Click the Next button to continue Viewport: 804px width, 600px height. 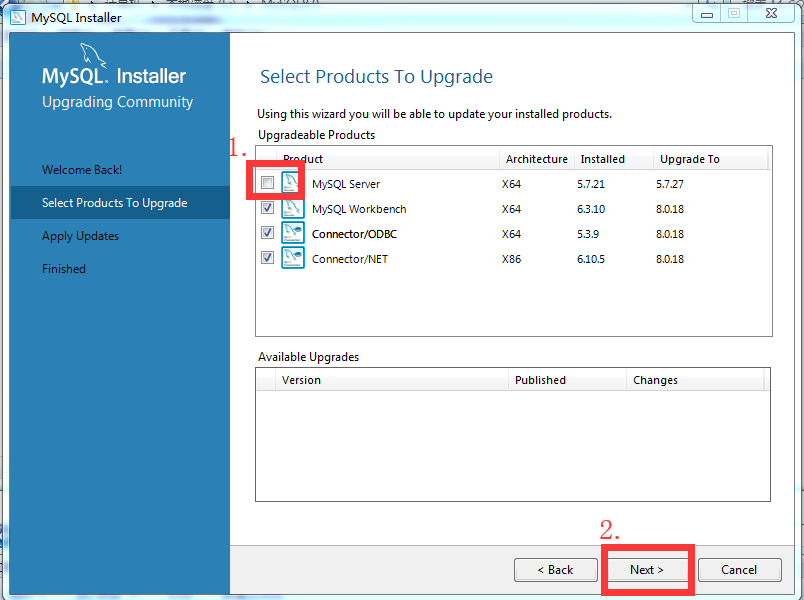pos(646,569)
